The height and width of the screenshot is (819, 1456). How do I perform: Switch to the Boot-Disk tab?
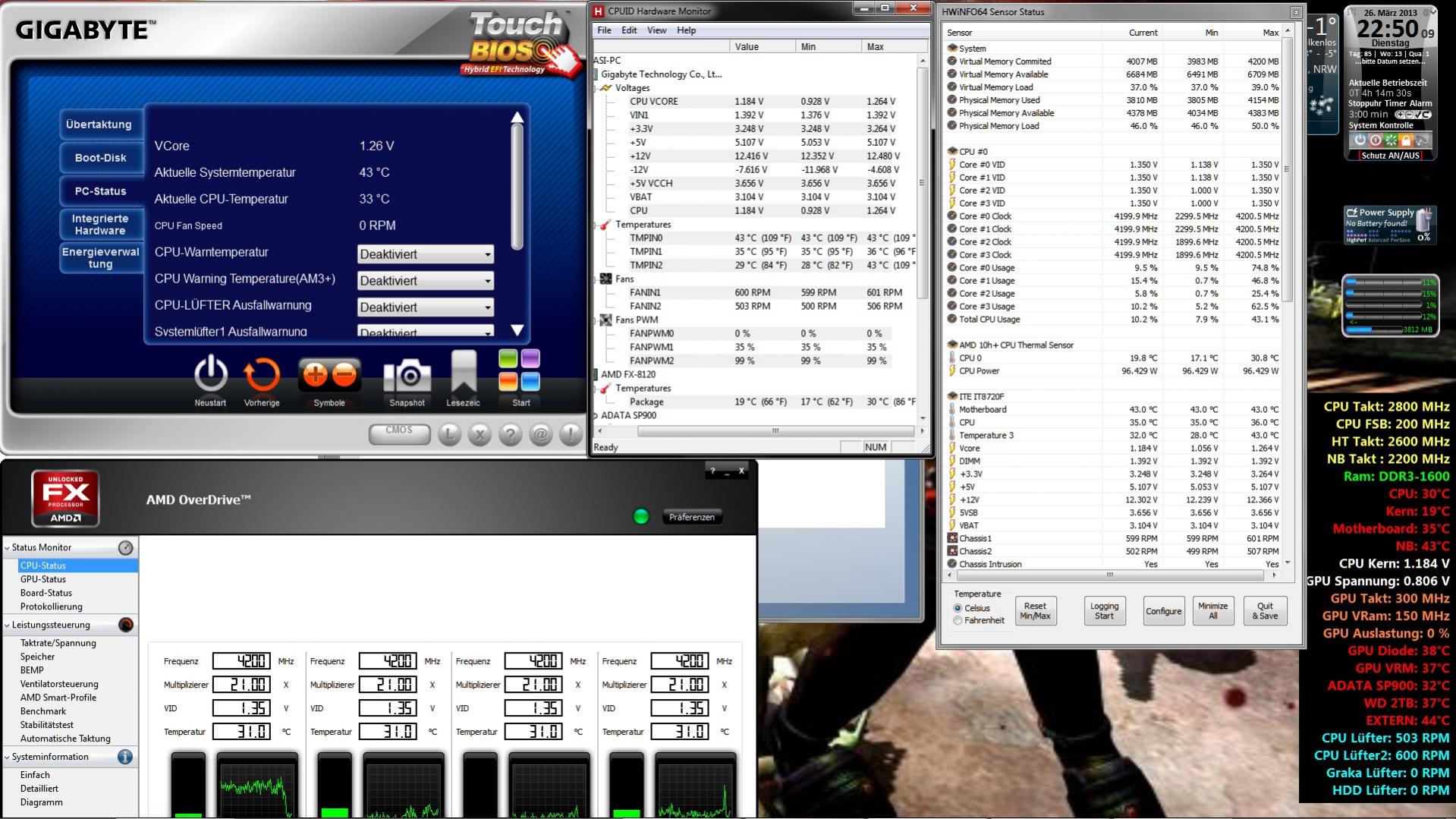click(x=101, y=158)
